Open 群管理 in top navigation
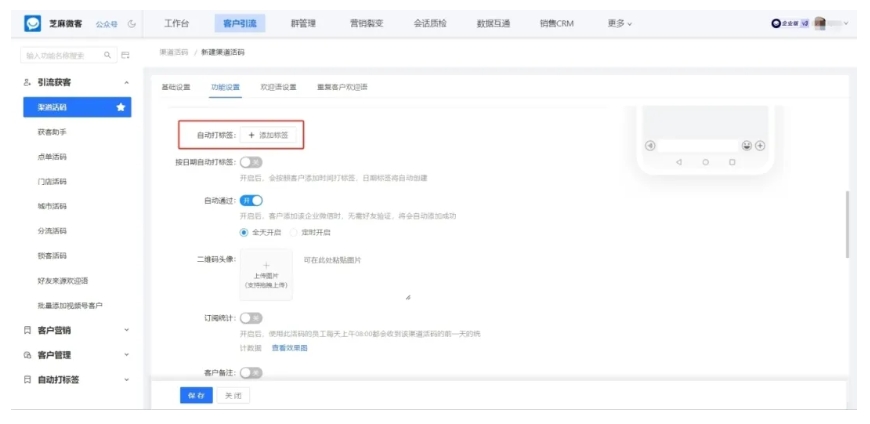The image size is (870, 424). [303, 23]
